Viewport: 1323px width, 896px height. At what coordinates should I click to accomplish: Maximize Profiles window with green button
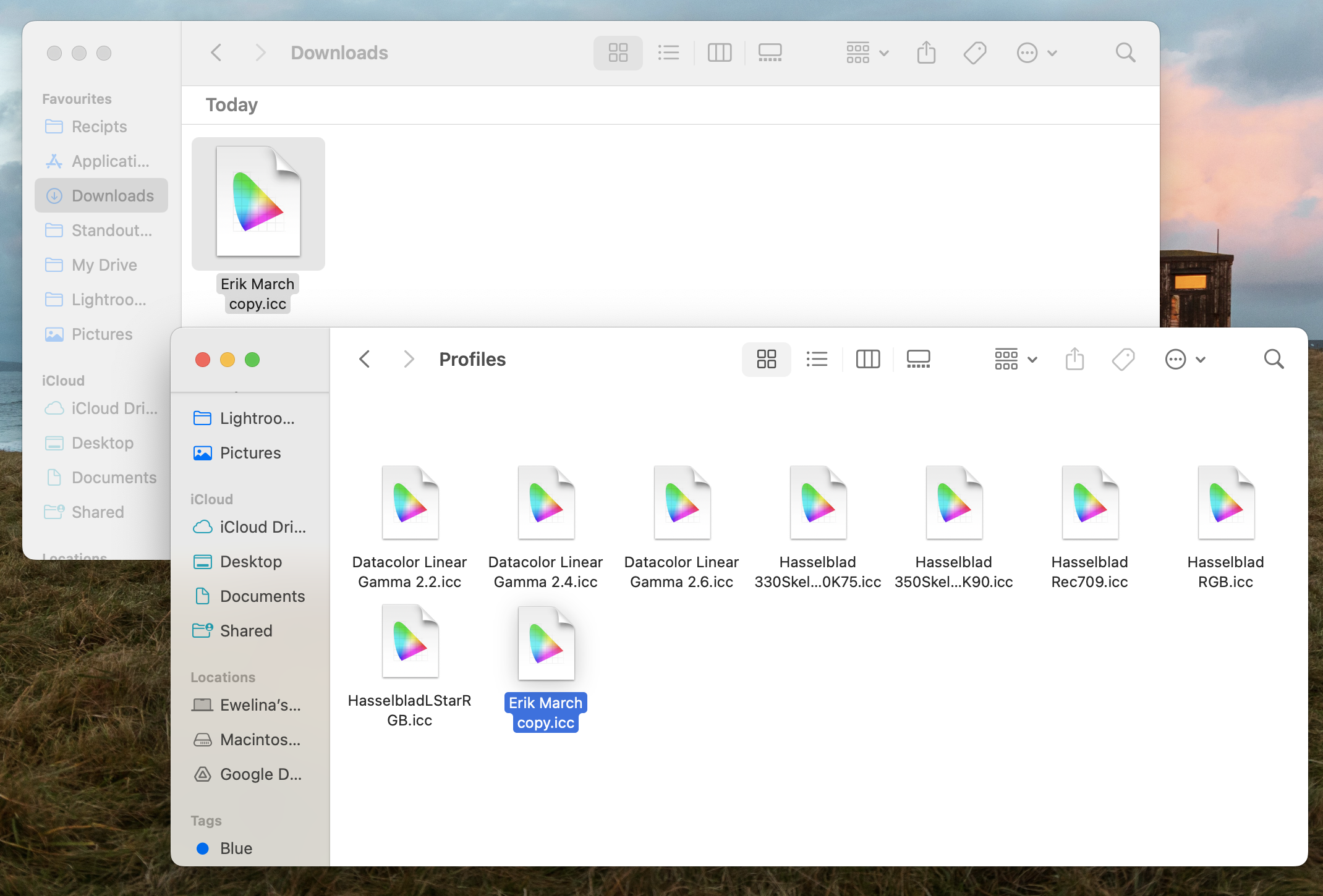tap(252, 360)
